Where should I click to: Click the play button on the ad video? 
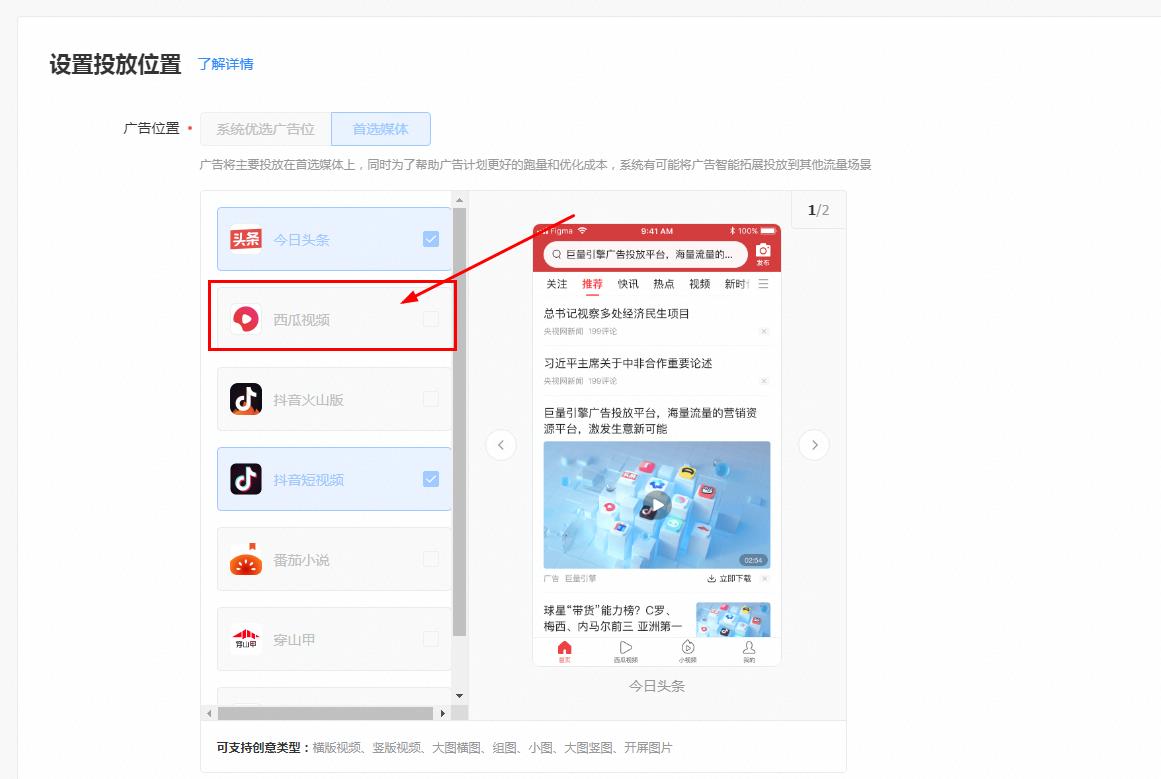(657, 505)
